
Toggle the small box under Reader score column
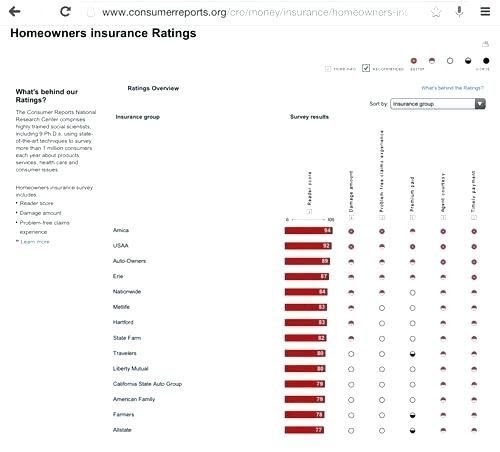(x=309, y=212)
